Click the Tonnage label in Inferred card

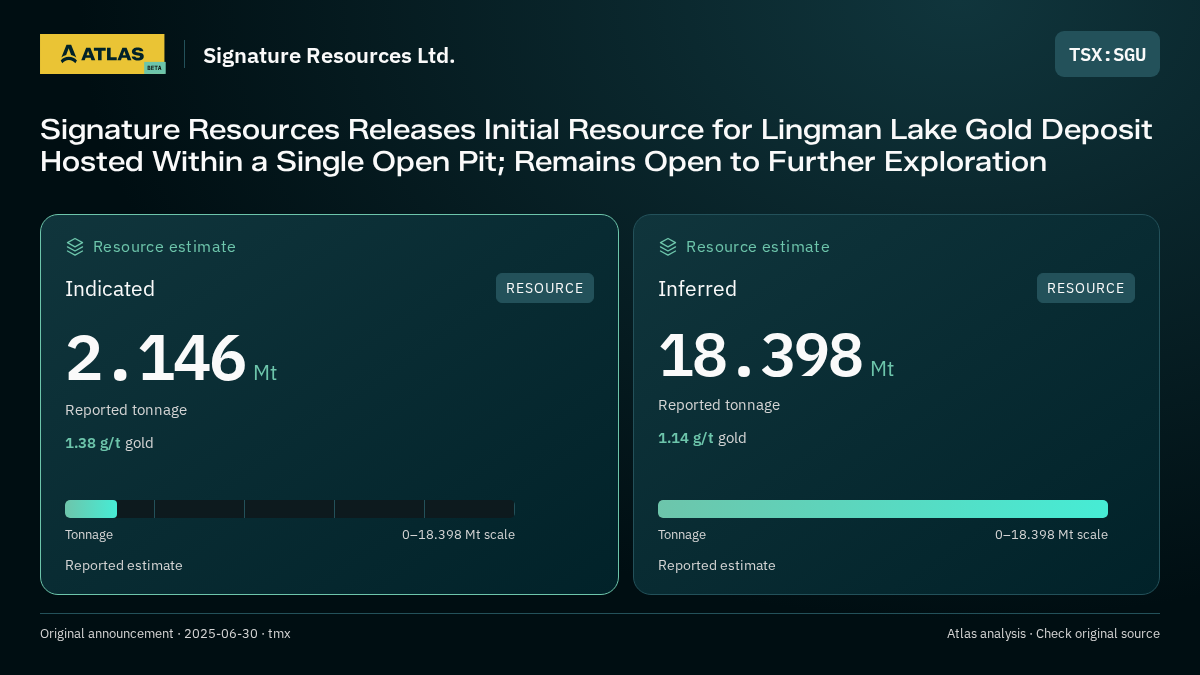pos(682,535)
